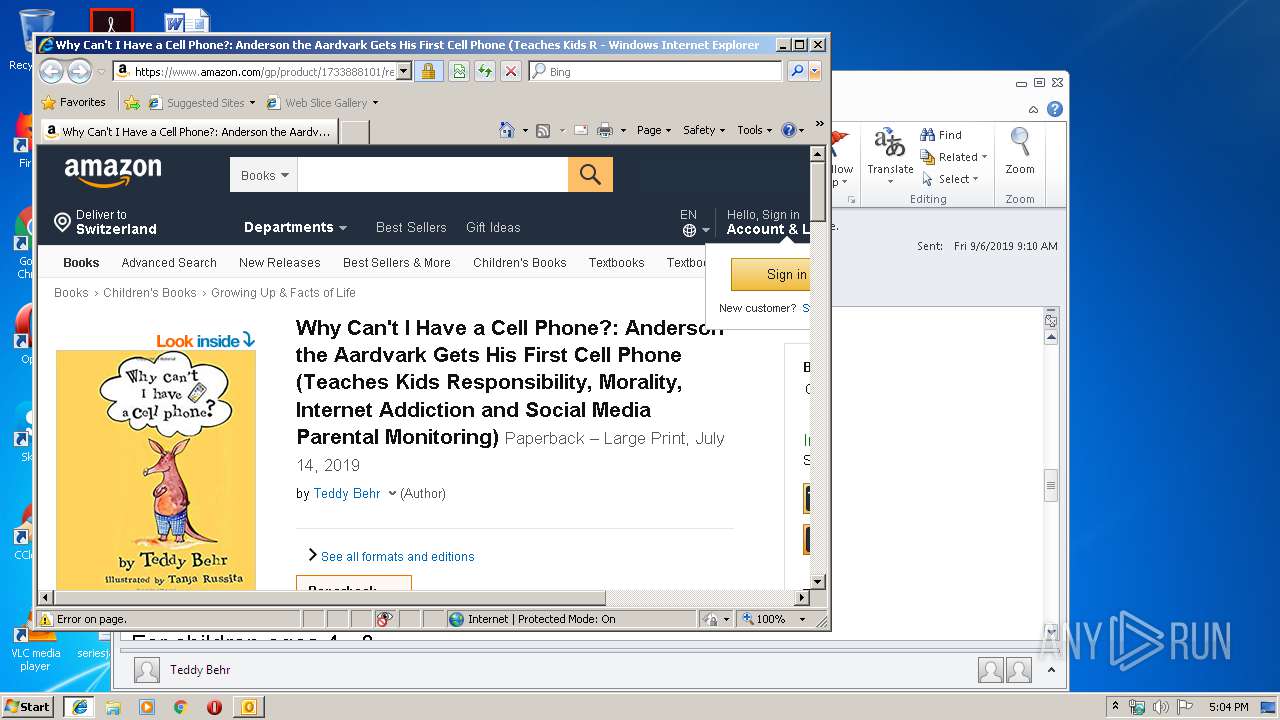Click the IE page vertical scrollbar thumb
This screenshot has width=1280, height=720.
point(818,190)
